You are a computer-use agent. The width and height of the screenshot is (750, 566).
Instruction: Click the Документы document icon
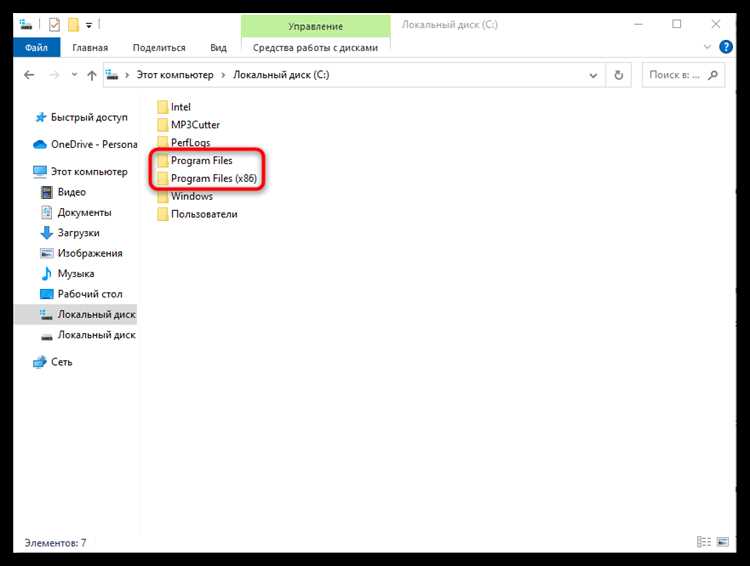coord(46,212)
